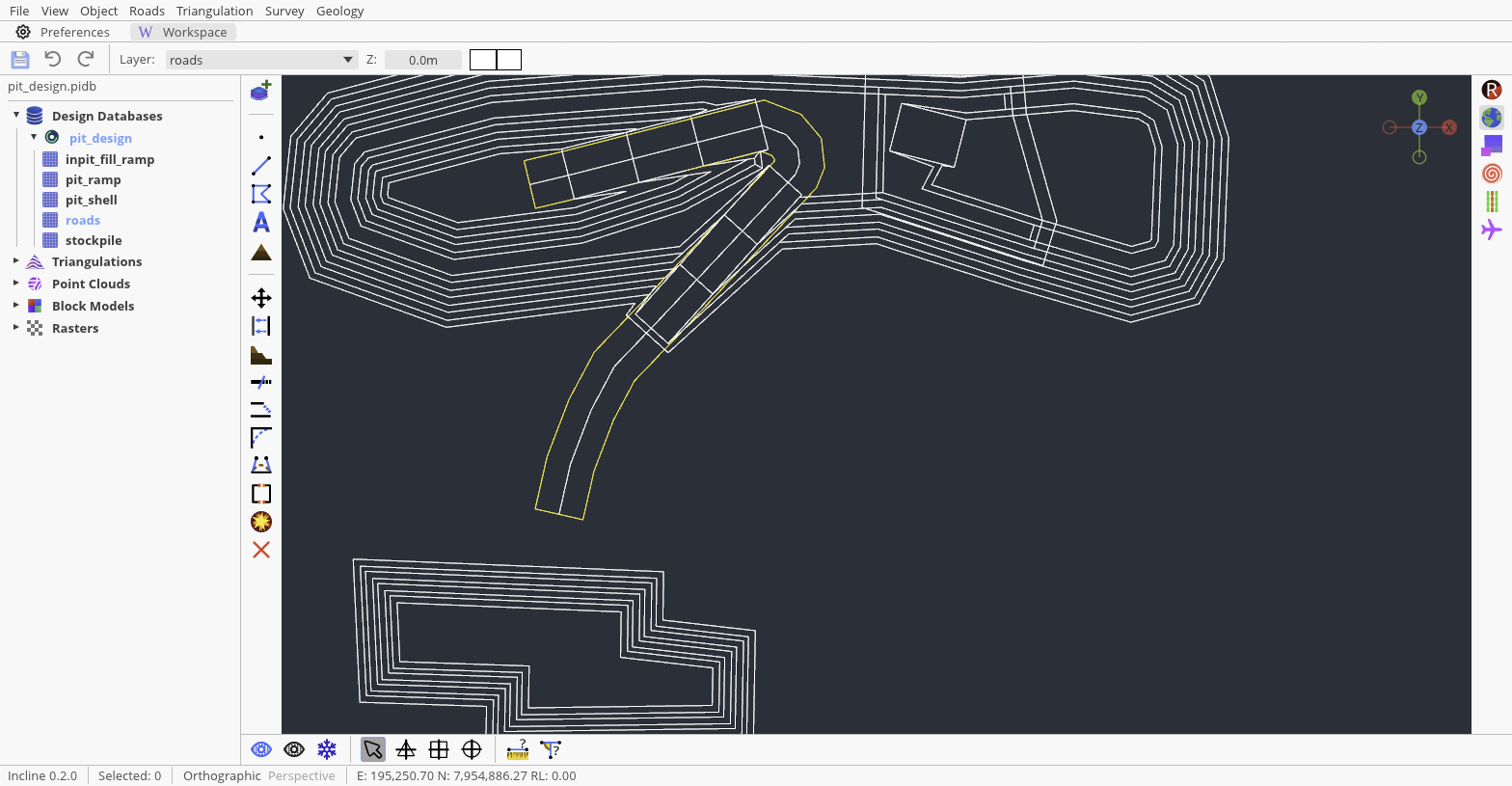Toggle snap to grid crosshair square
Image resolution: width=1512 pixels, height=786 pixels.
coord(439,749)
